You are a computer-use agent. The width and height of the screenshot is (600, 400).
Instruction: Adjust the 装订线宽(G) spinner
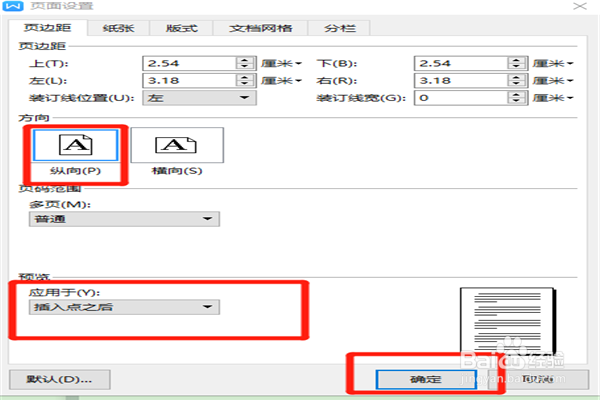[517, 98]
